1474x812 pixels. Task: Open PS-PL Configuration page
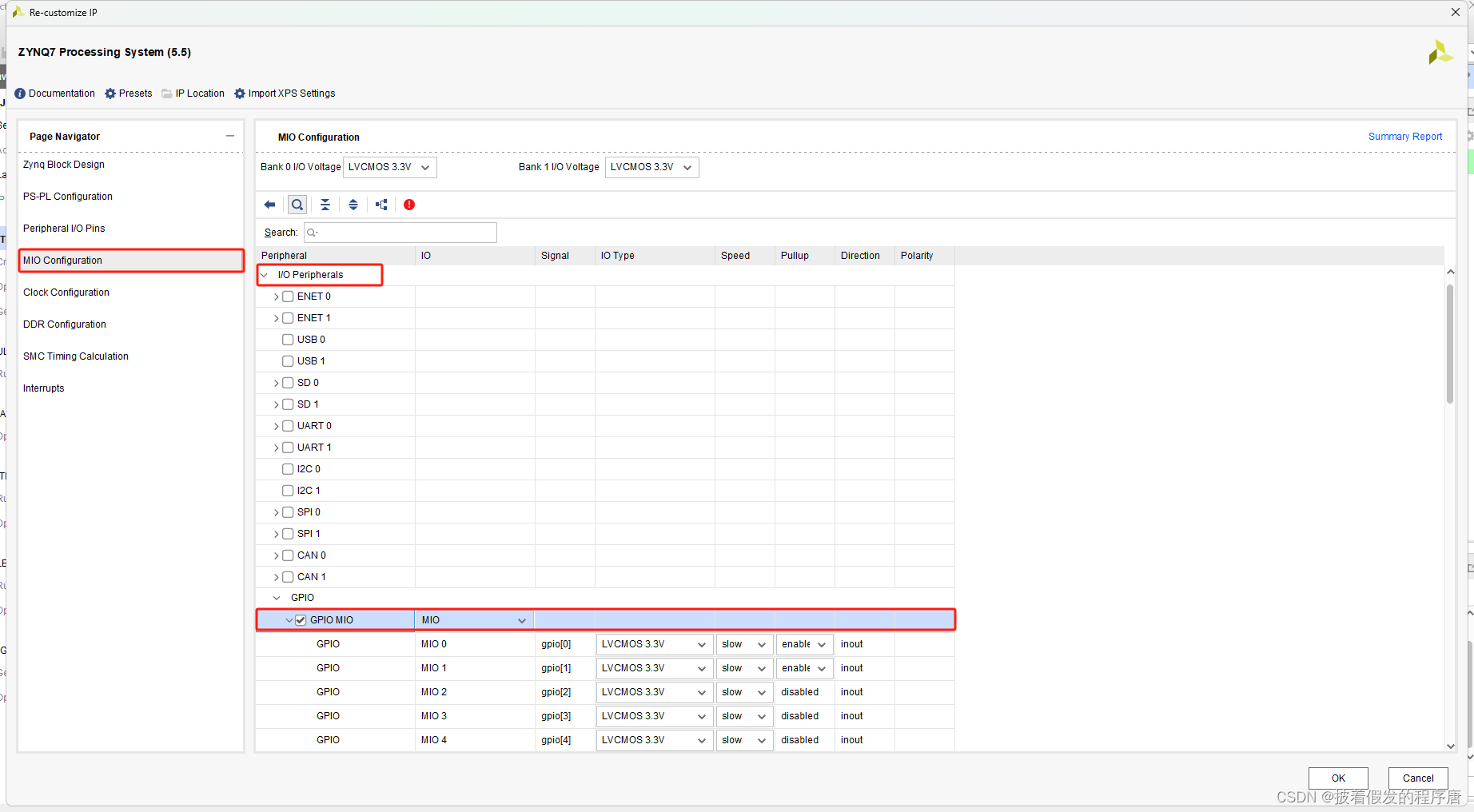[68, 197]
